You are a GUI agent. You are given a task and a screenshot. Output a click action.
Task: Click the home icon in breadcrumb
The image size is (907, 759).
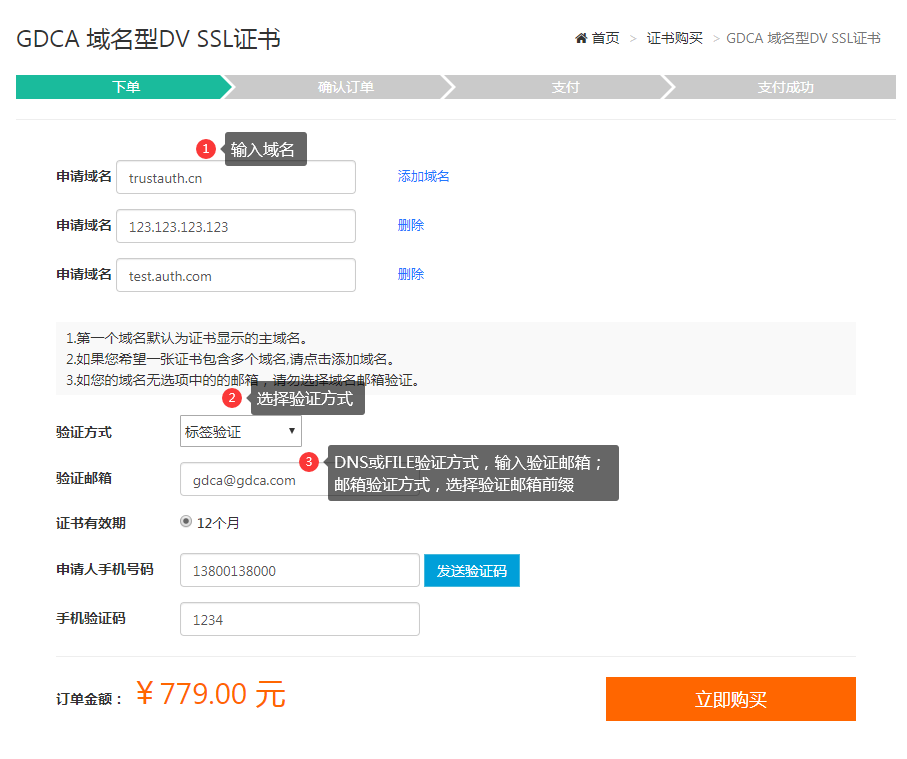(x=581, y=38)
